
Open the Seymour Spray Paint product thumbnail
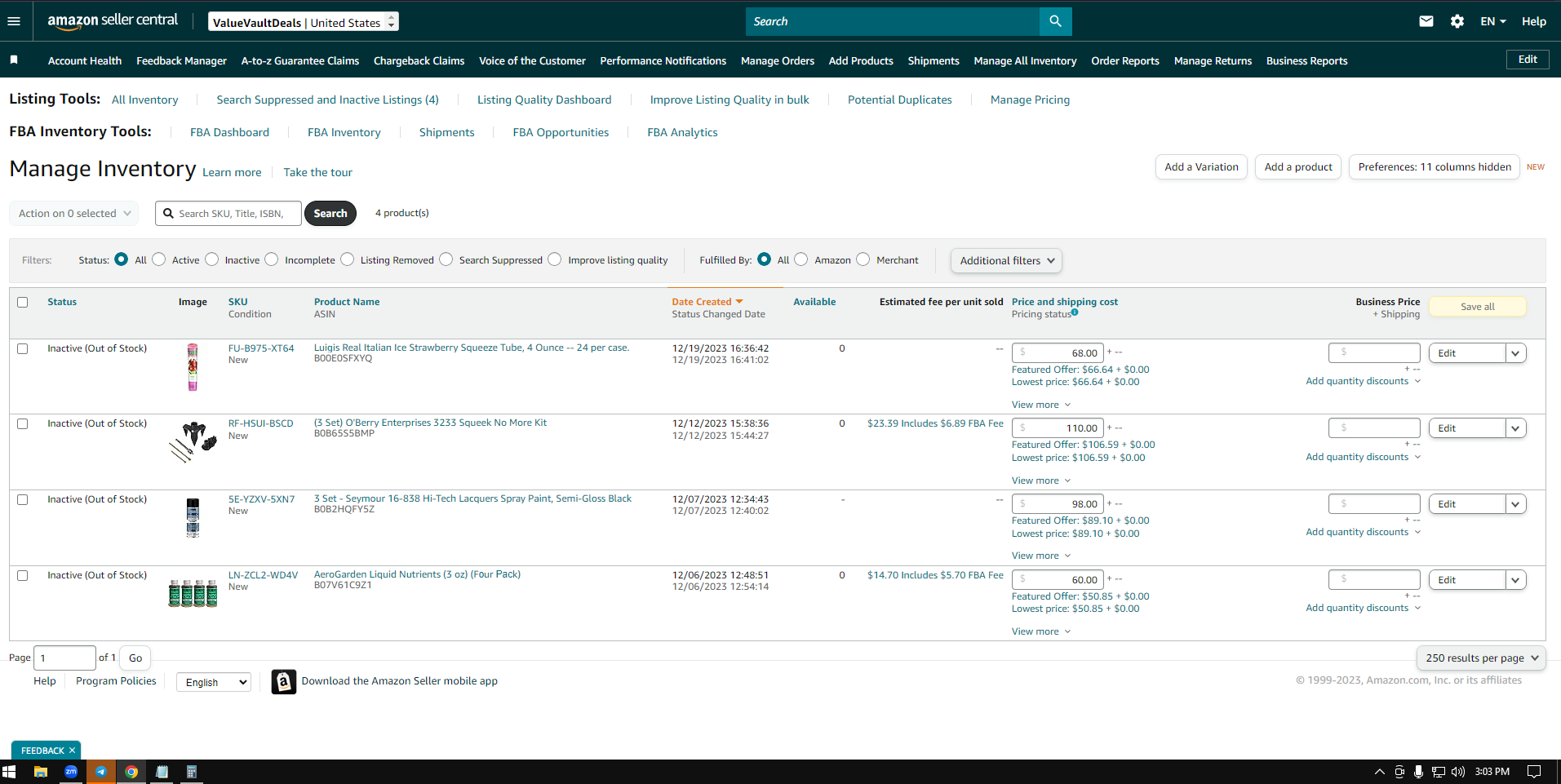point(193,518)
